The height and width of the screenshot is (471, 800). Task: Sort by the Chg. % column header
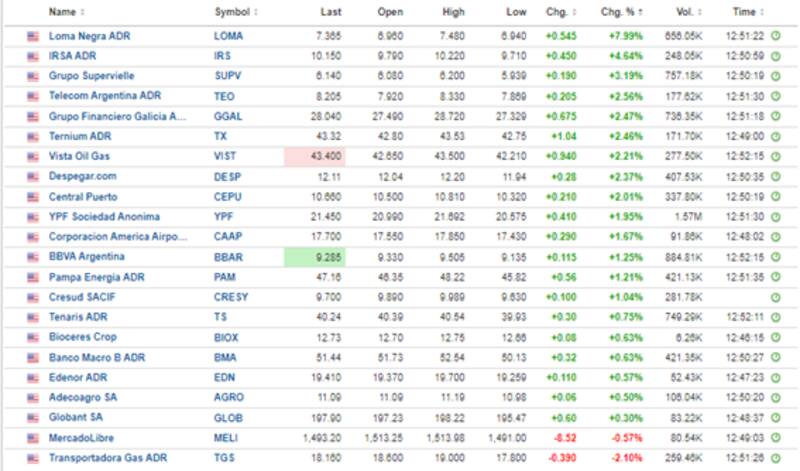[x=622, y=12]
